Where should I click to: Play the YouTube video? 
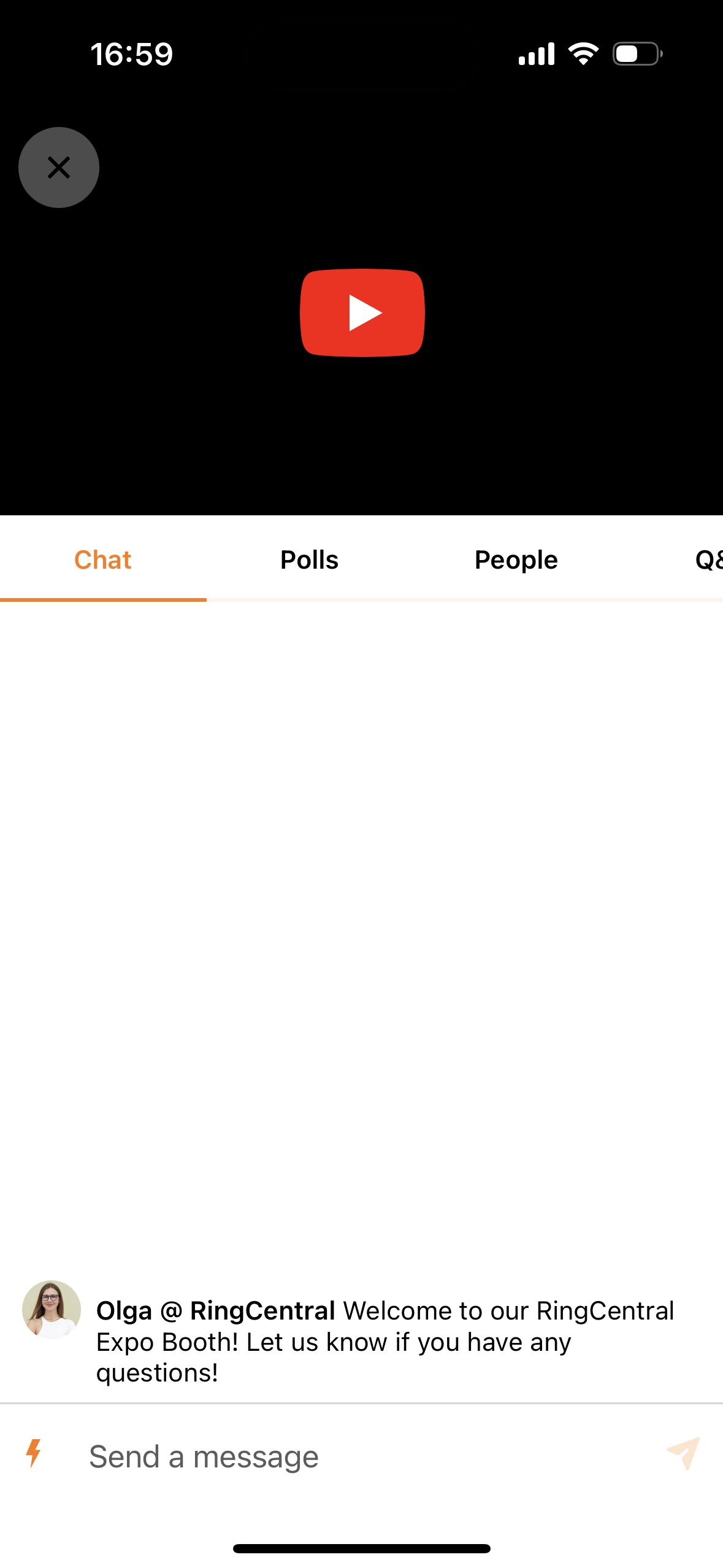(362, 313)
